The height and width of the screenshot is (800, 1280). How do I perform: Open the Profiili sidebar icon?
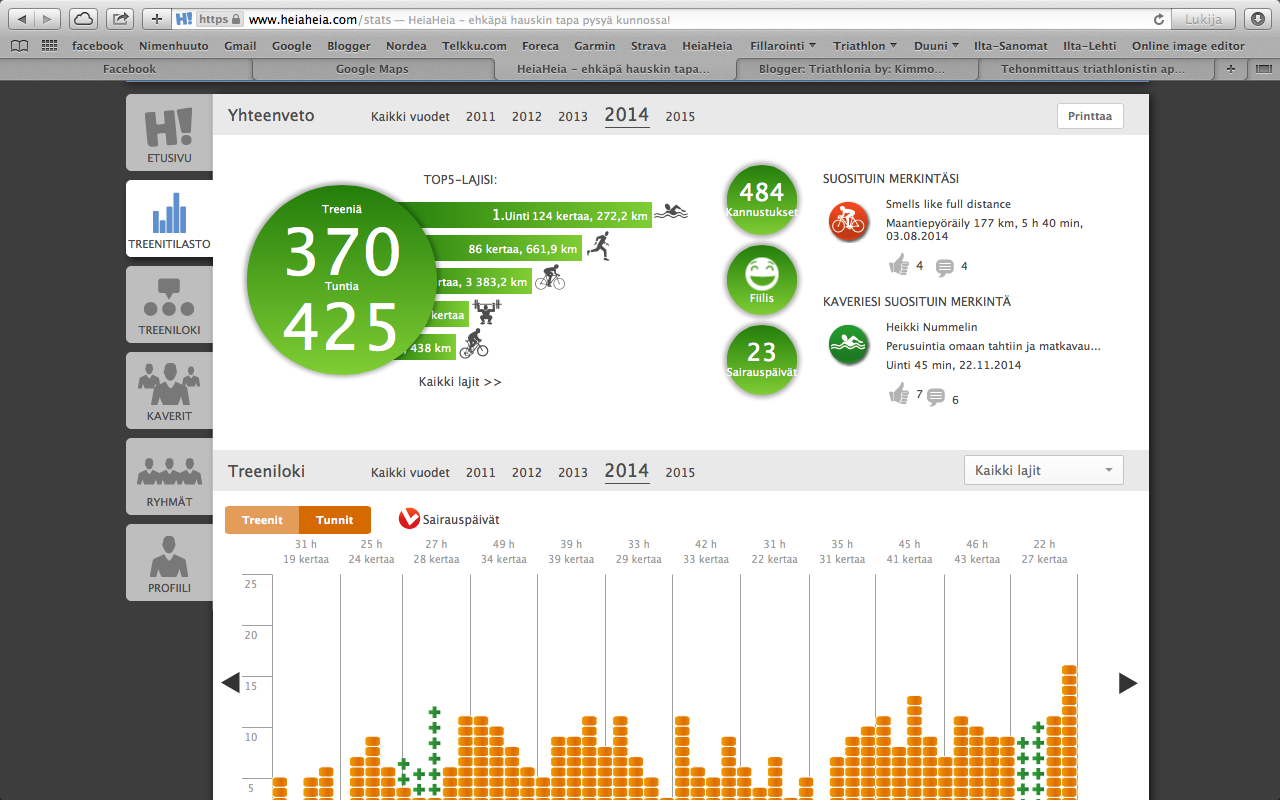169,562
